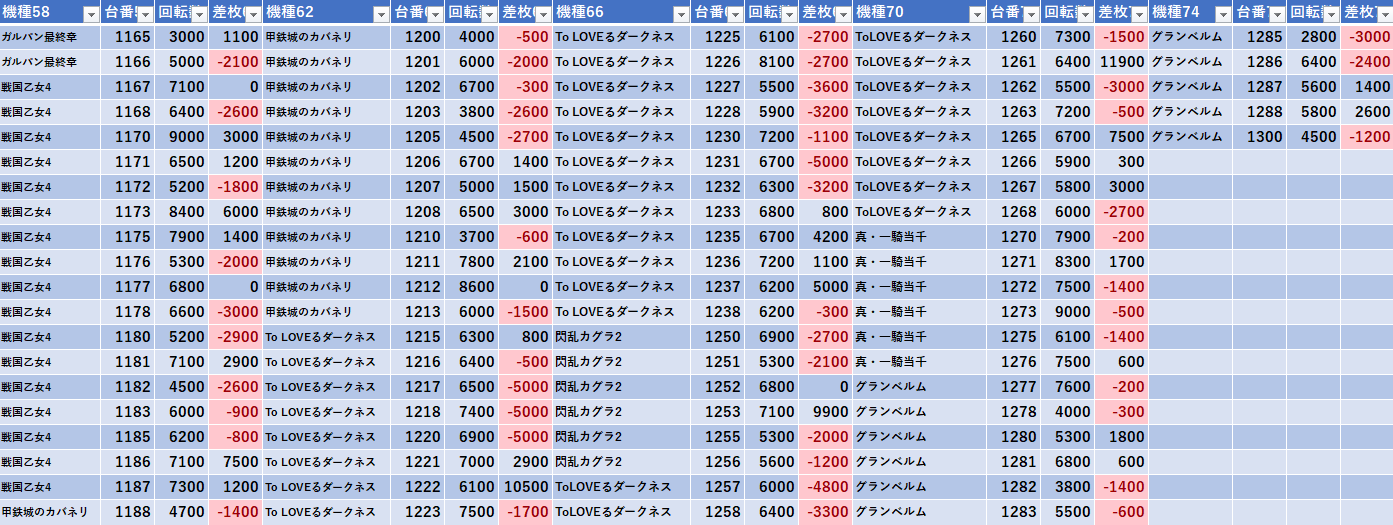The width and height of the screenshot is (1393, 525).
Task: Open the 機種70 column filter dropdown
Action: tap(977, 14)
